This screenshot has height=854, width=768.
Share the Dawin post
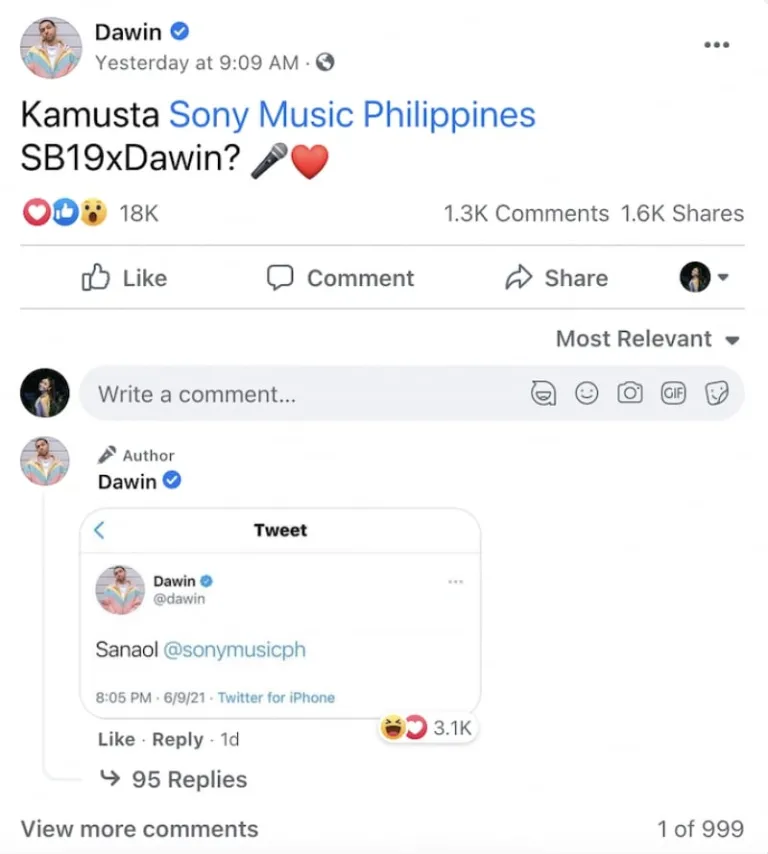[557, 278]
